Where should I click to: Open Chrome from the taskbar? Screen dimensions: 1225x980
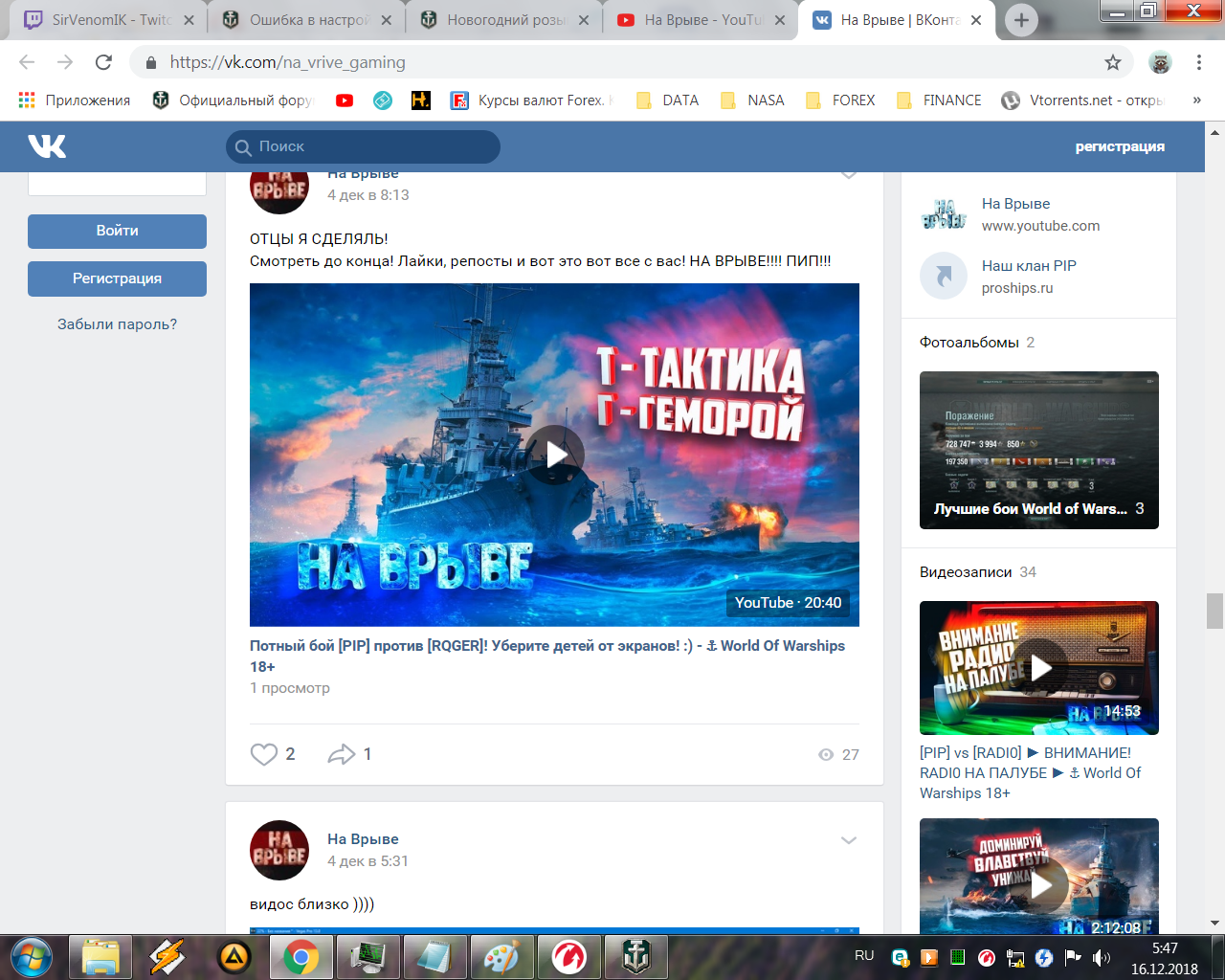[x=301, y=957]
